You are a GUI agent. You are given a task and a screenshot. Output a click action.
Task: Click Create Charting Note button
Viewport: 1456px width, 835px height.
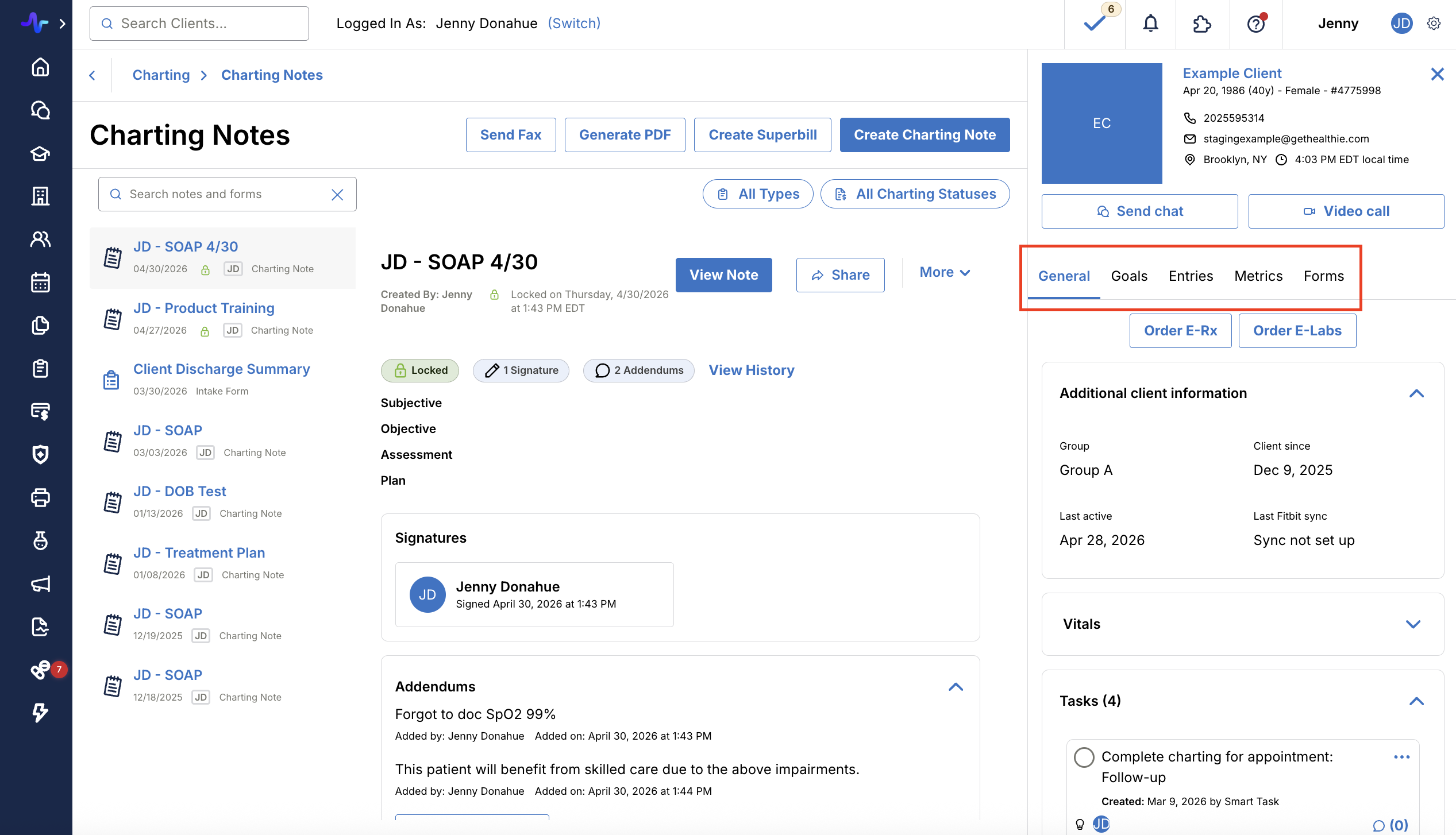click(x=925, y=135)
